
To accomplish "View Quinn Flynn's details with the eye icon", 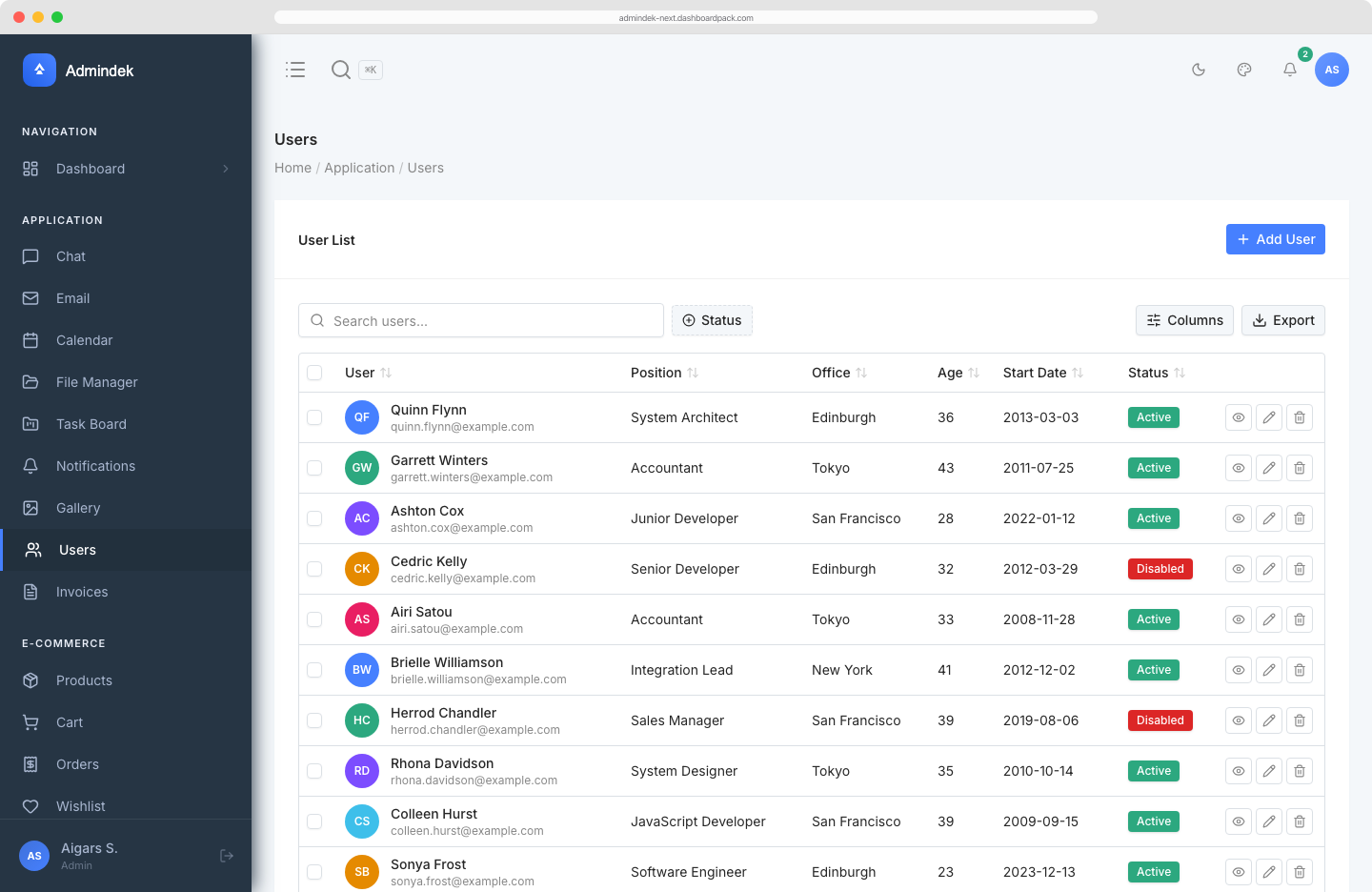I will [x=1238, y=417].
